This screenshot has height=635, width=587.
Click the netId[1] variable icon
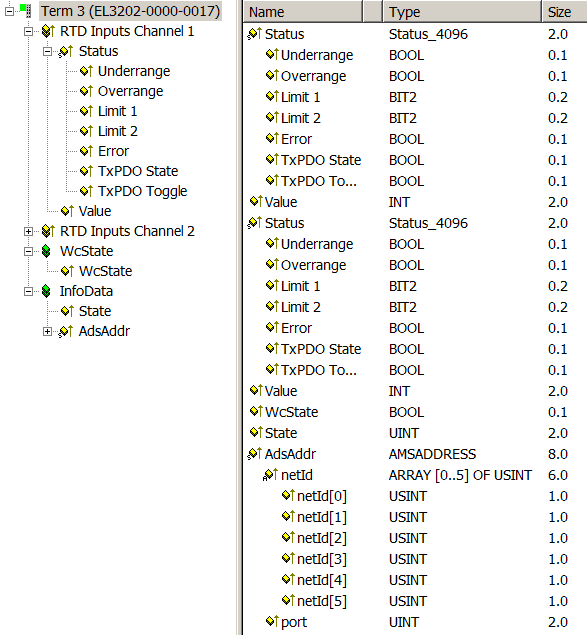[x=288, y=516]
